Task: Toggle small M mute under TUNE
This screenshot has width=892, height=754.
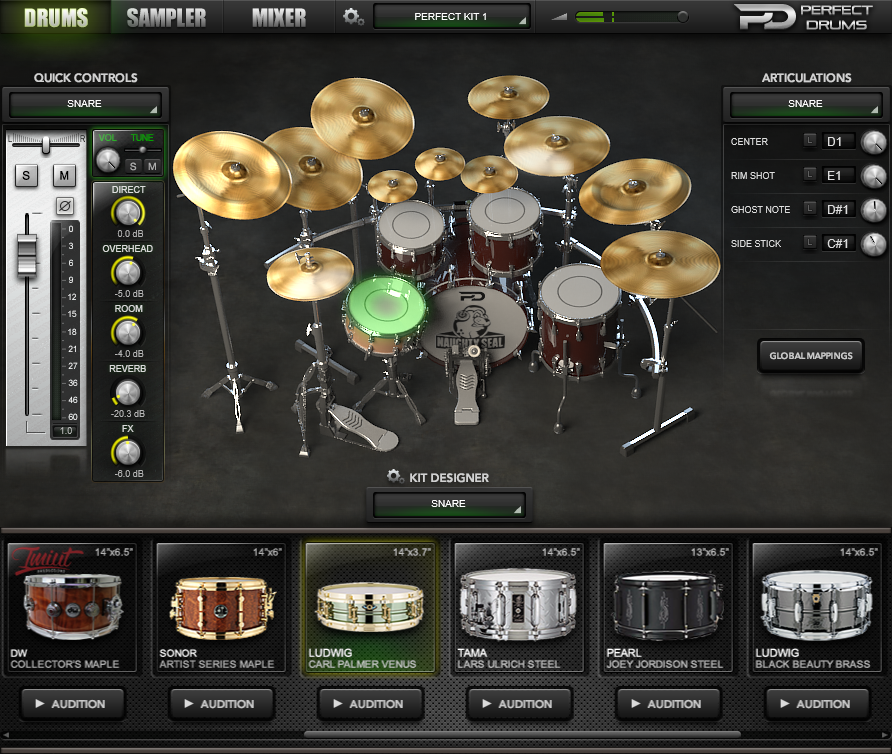Action: pyautogui.click(x=152, y=166)
